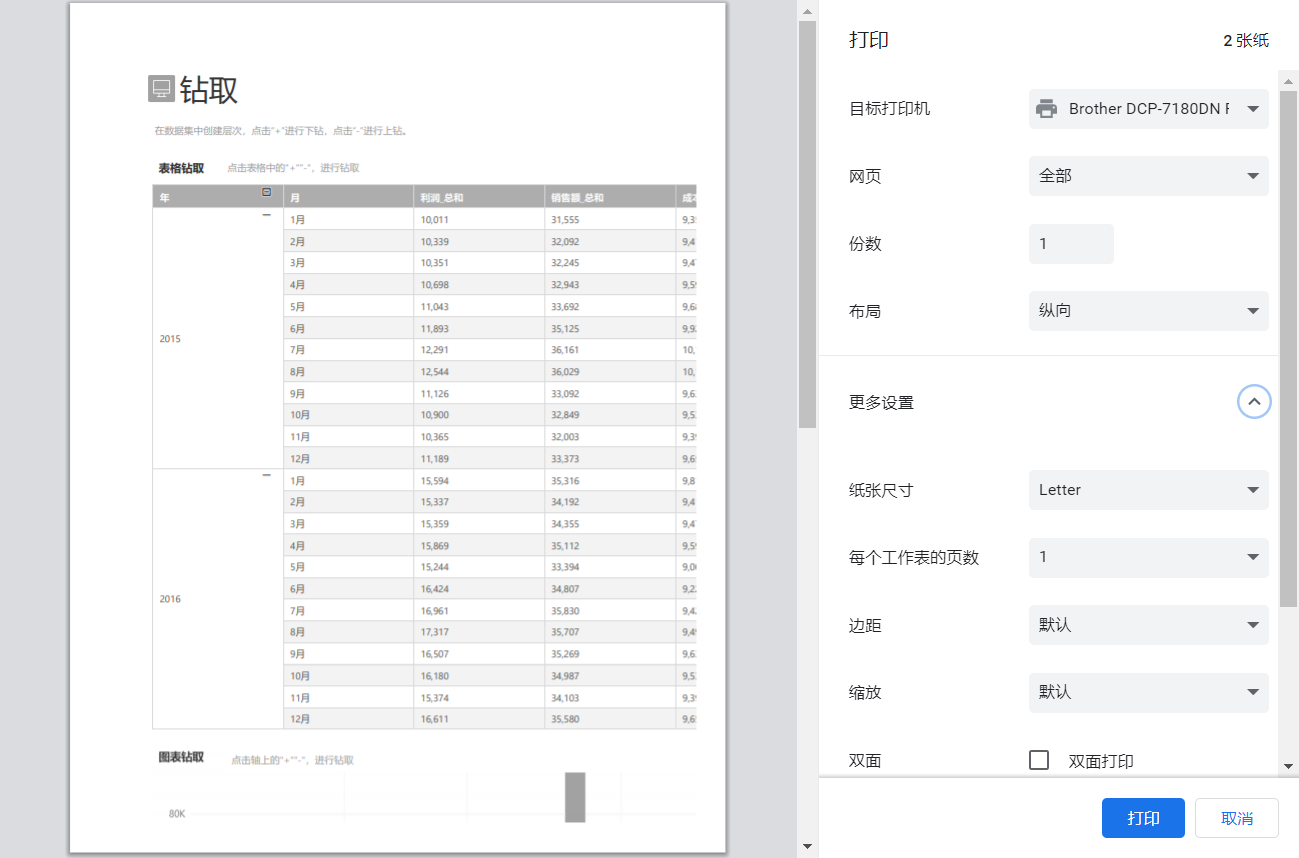Collapse 更多设置 using the circular chevron
The width and height of the screenshot is (1299, 858).
(1254, 401)
